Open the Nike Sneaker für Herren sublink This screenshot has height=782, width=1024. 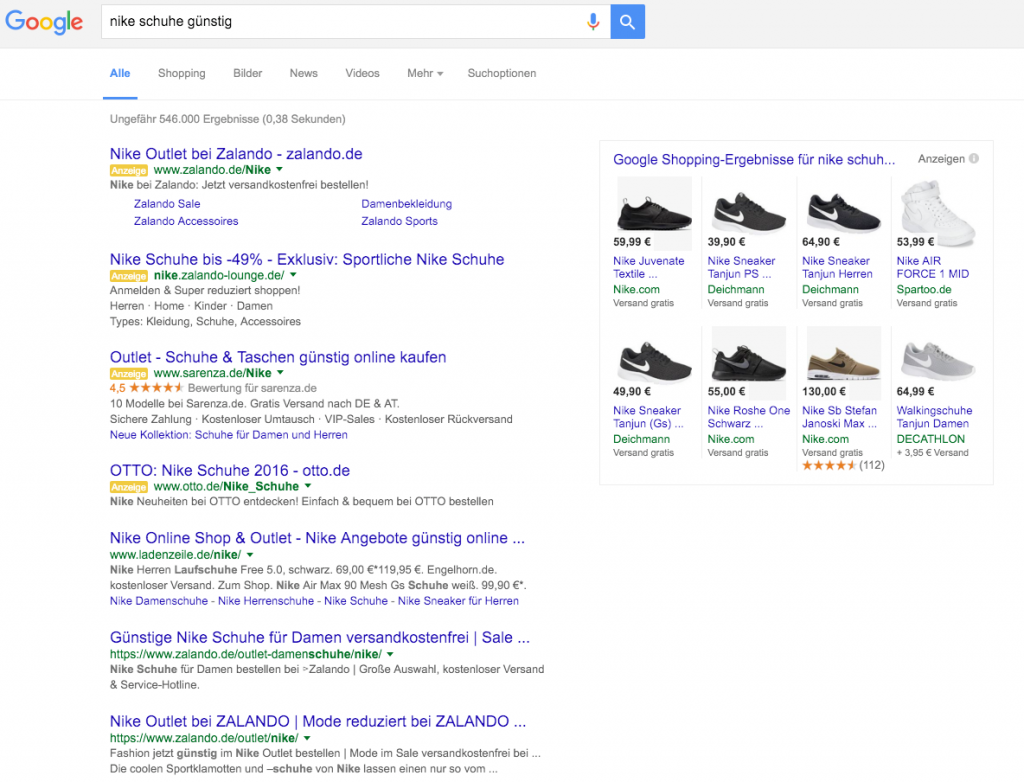[458, 601]
